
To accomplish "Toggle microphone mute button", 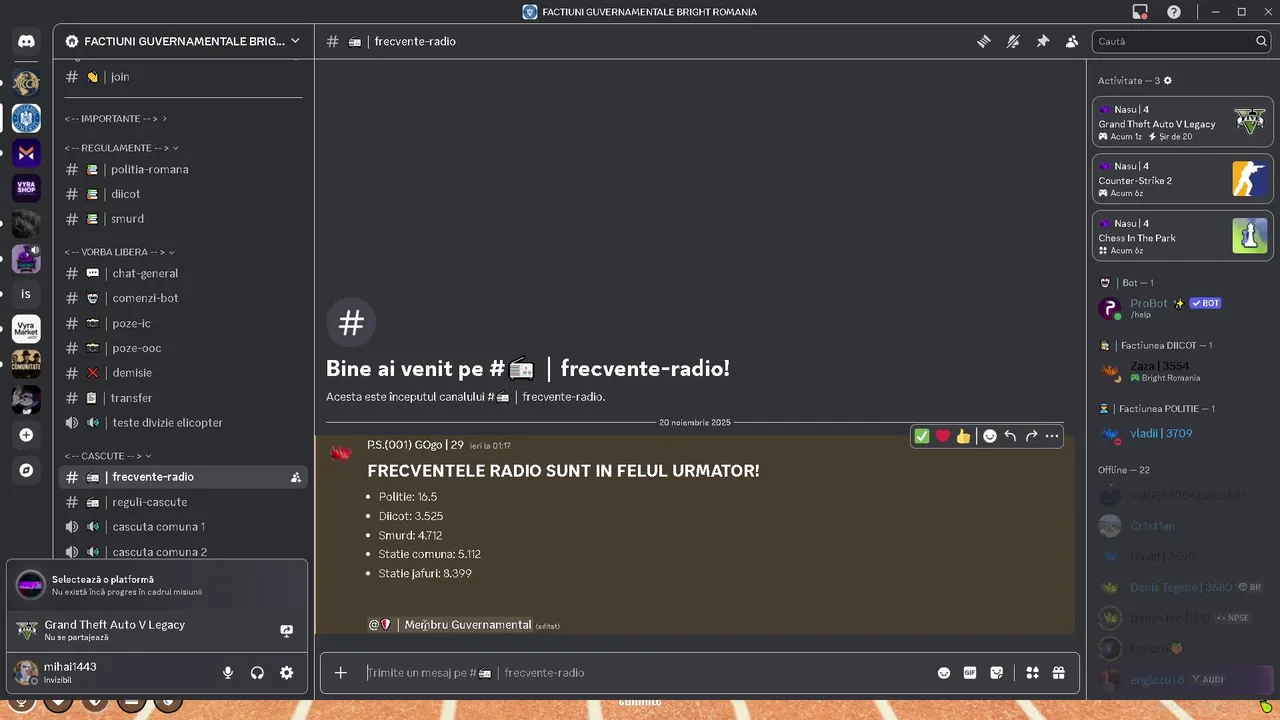I will [228, 673].
